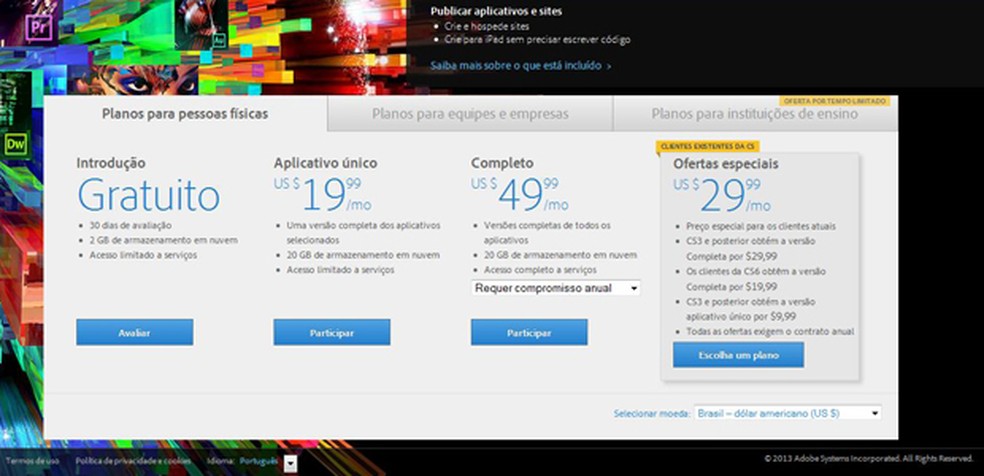This screenshot has width=984, height=476.
Task: Click the Adobe copyright notice text
Action: click(869, 458)
